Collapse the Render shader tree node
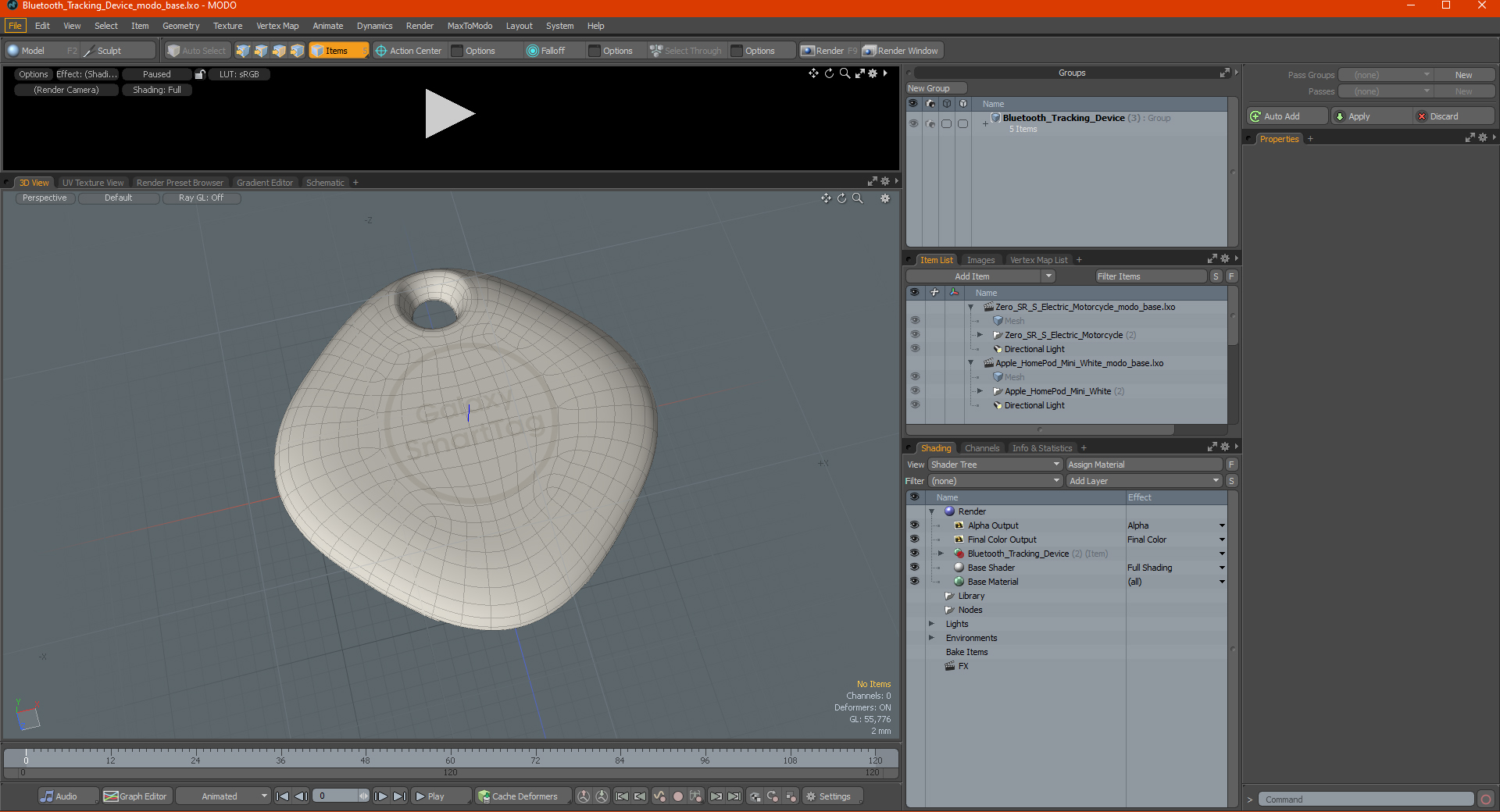 pyautogui.click(x=932, y=511)
